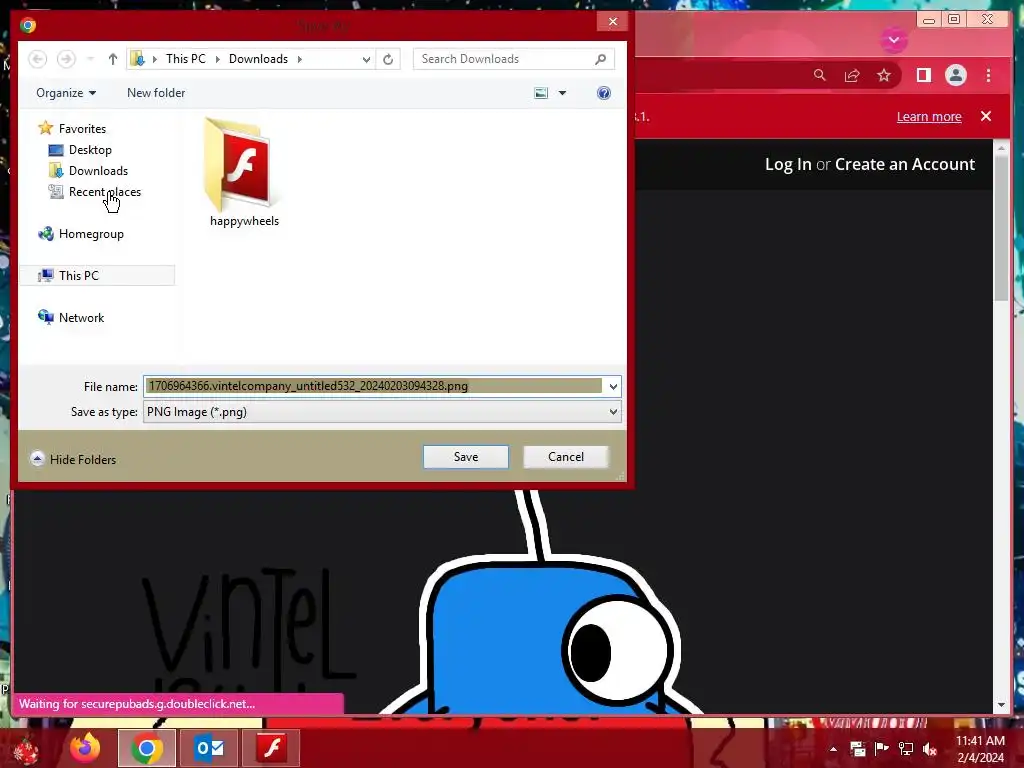The width and height of the screenshot is (1024, 768).
Task: Change the view icon in dialog
Action: pos(541,93)
